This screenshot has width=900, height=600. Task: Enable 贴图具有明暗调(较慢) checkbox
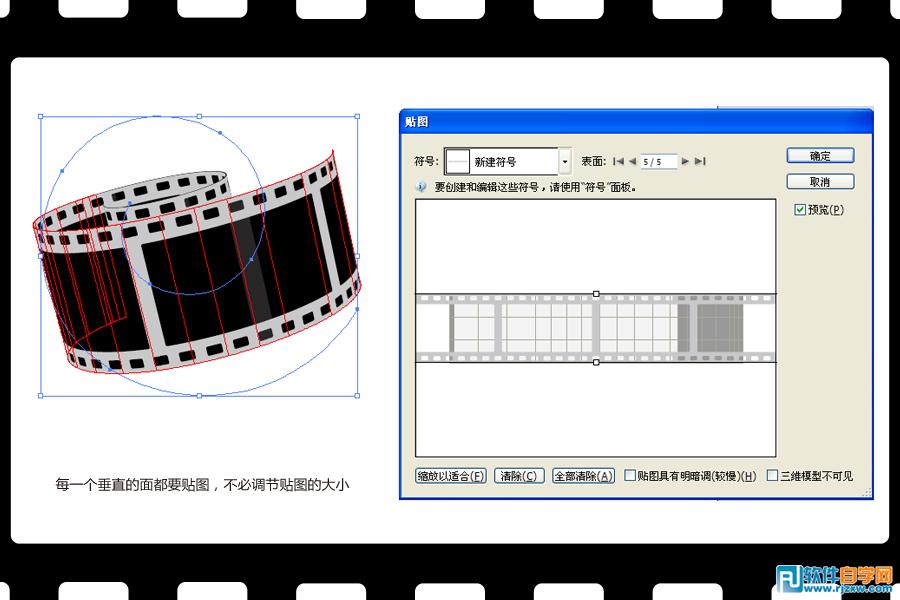(630, 475)
